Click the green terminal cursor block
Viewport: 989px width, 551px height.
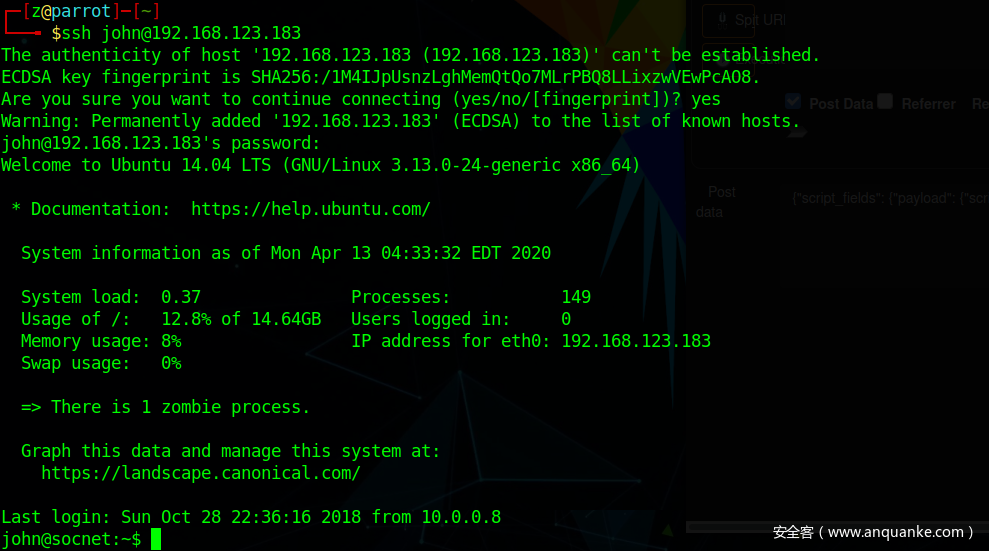coord(156,540)
